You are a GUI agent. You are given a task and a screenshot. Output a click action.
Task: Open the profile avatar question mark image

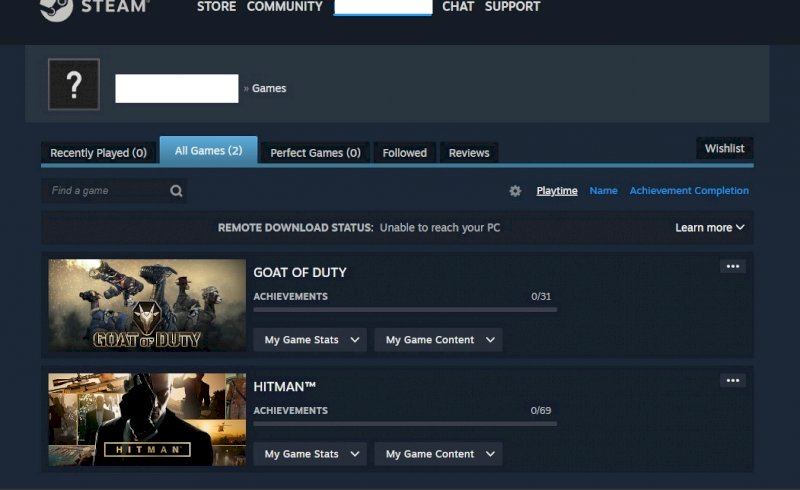coord(74,84)
